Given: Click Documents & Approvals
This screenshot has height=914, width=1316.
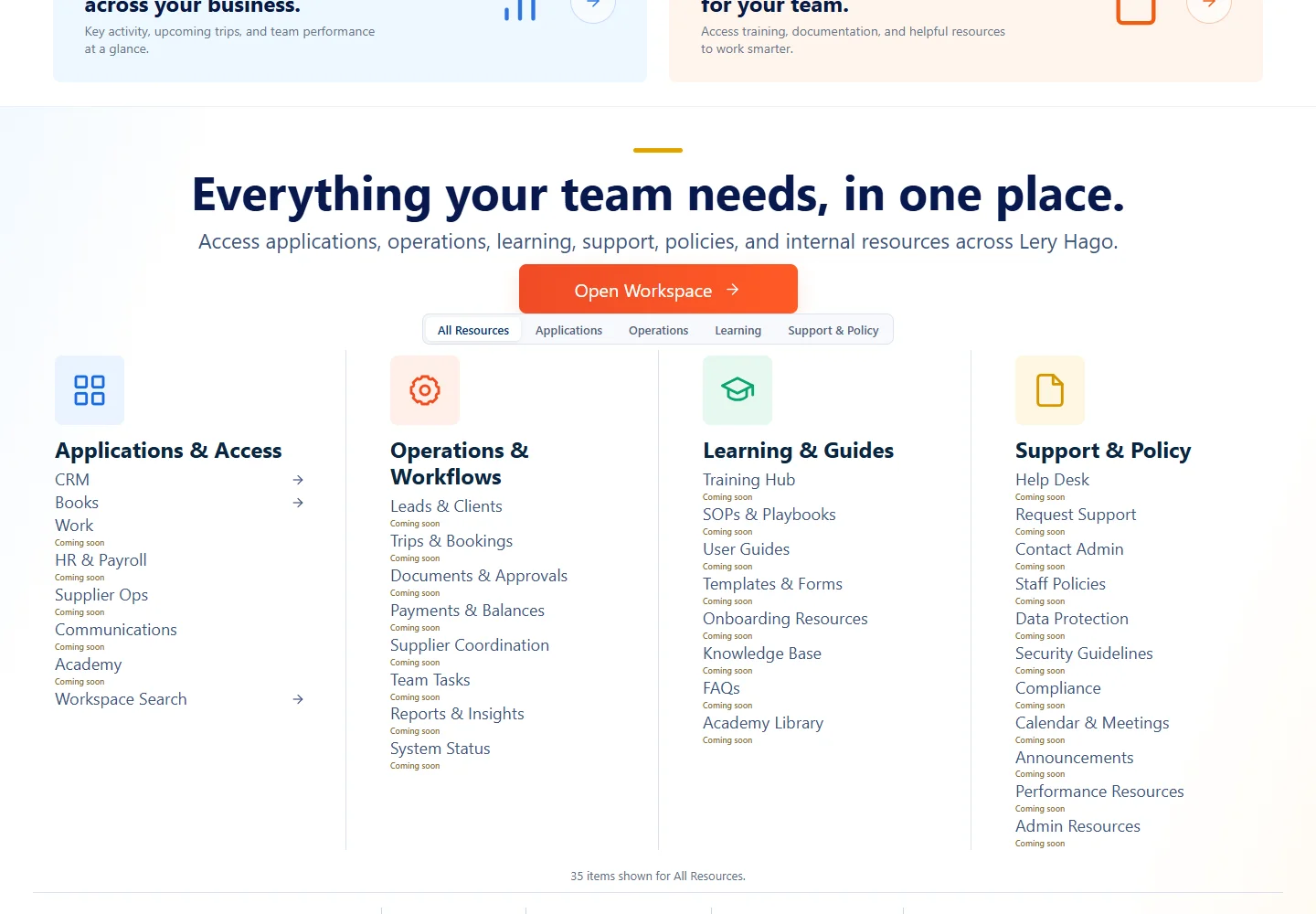Looking at the screenshot, I should [479, 576].
